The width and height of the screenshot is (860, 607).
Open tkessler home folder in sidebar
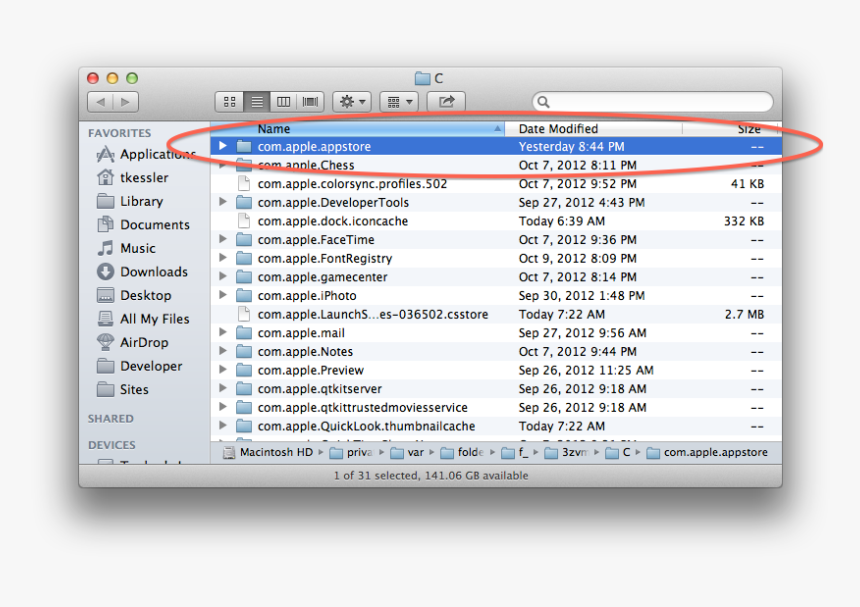[133, 178]
